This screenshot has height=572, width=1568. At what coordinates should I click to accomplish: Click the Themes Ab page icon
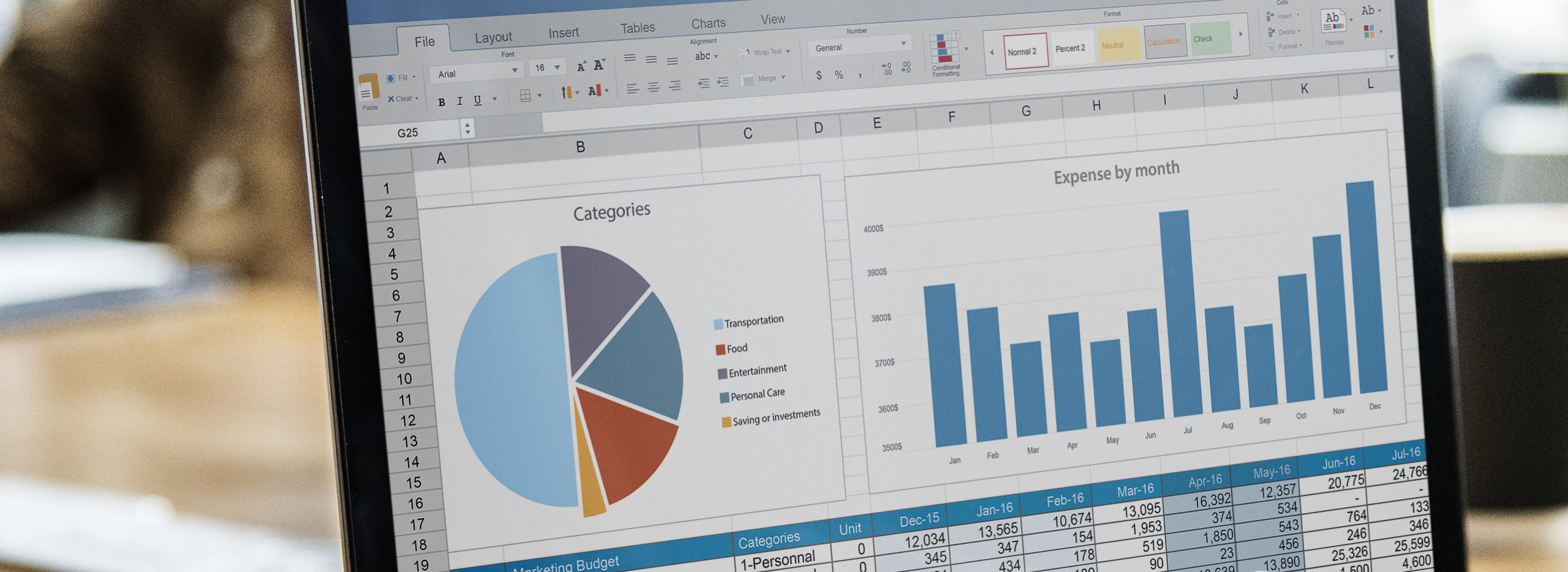(1333, 21)
